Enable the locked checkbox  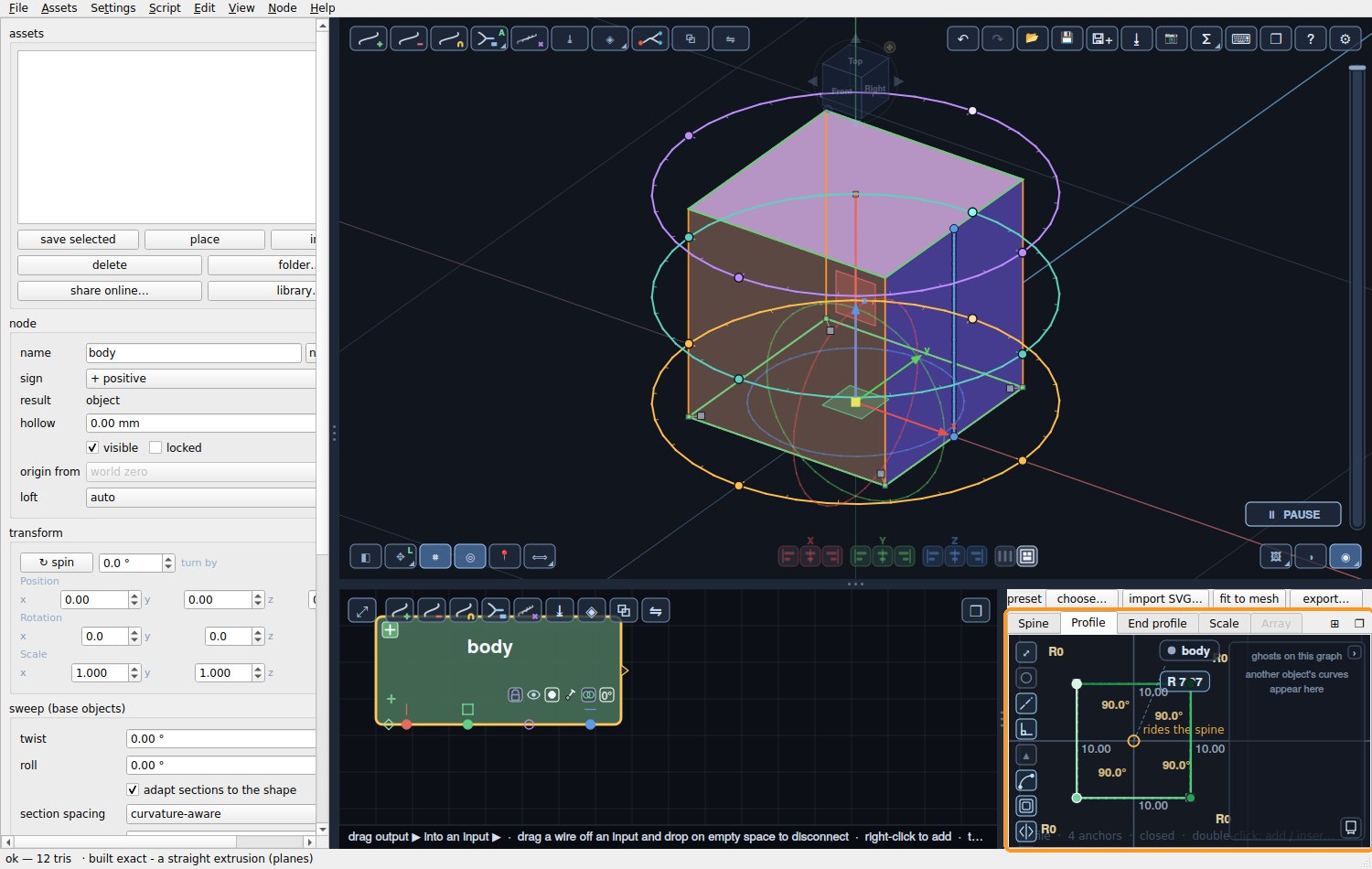[155, 447]
